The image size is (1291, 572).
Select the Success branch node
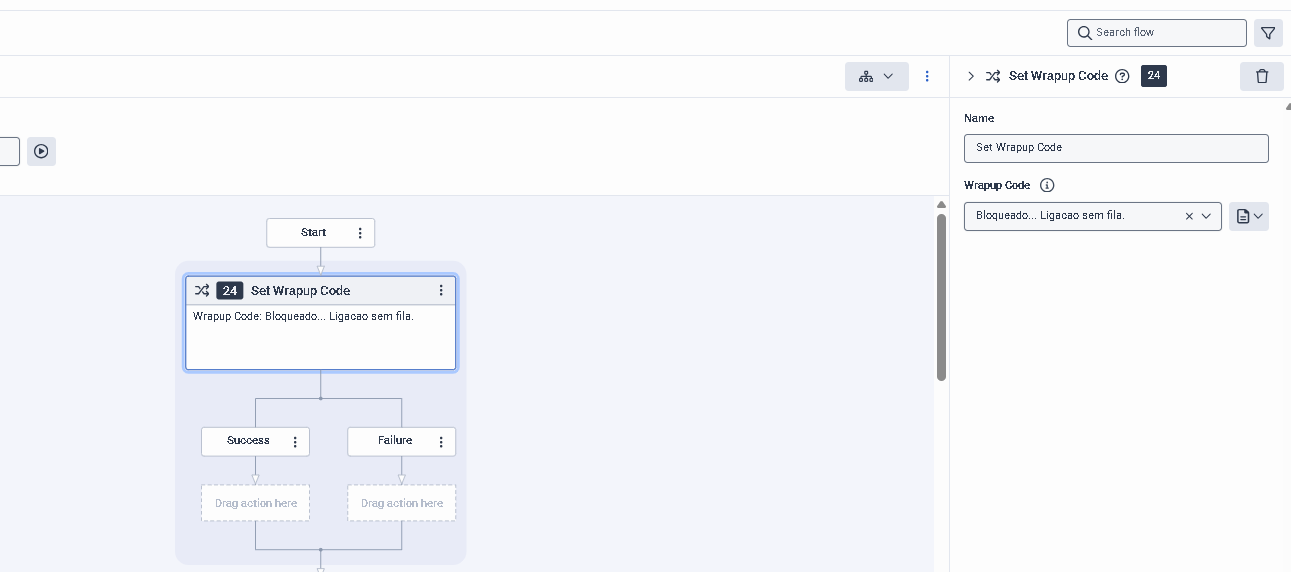coord(248,441)
